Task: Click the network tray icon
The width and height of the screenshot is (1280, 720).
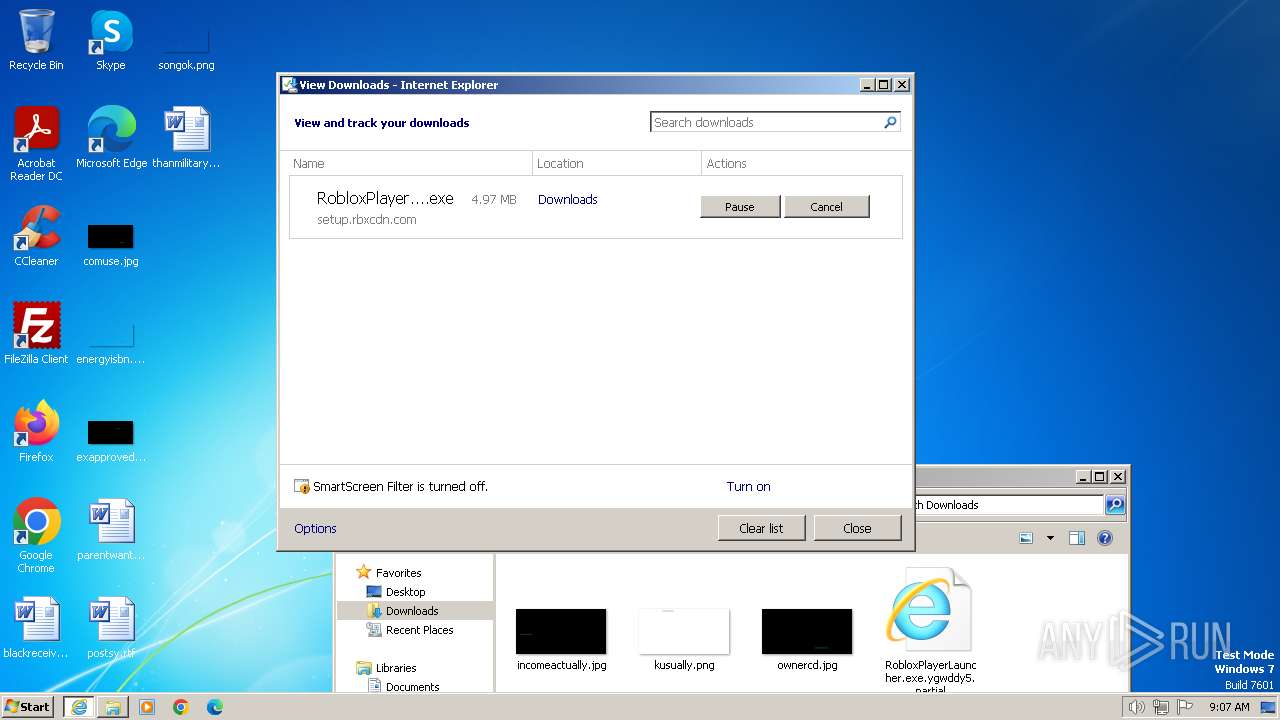Action: 1161,707
